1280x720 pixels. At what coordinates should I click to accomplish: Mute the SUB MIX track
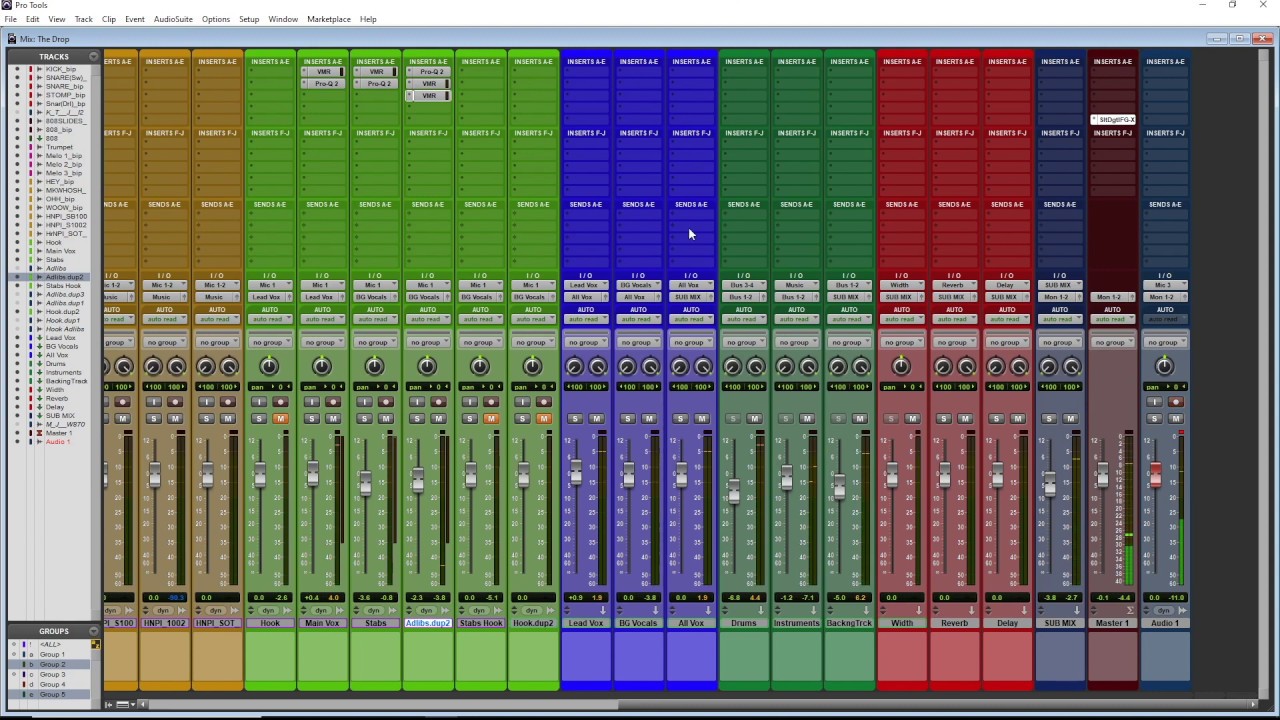1071,419
